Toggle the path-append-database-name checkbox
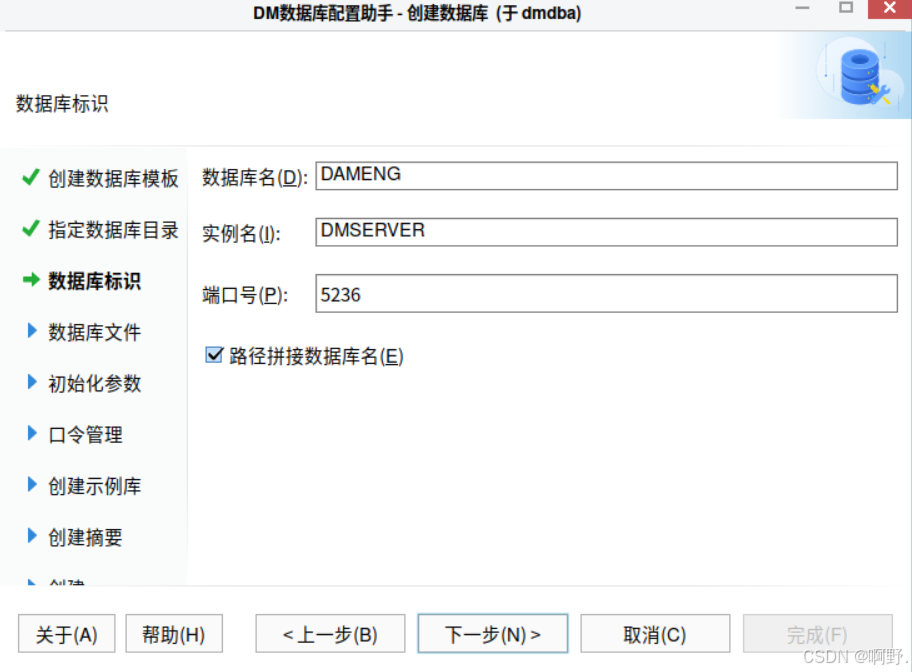 pyautogui.click(x=213, y=353)
